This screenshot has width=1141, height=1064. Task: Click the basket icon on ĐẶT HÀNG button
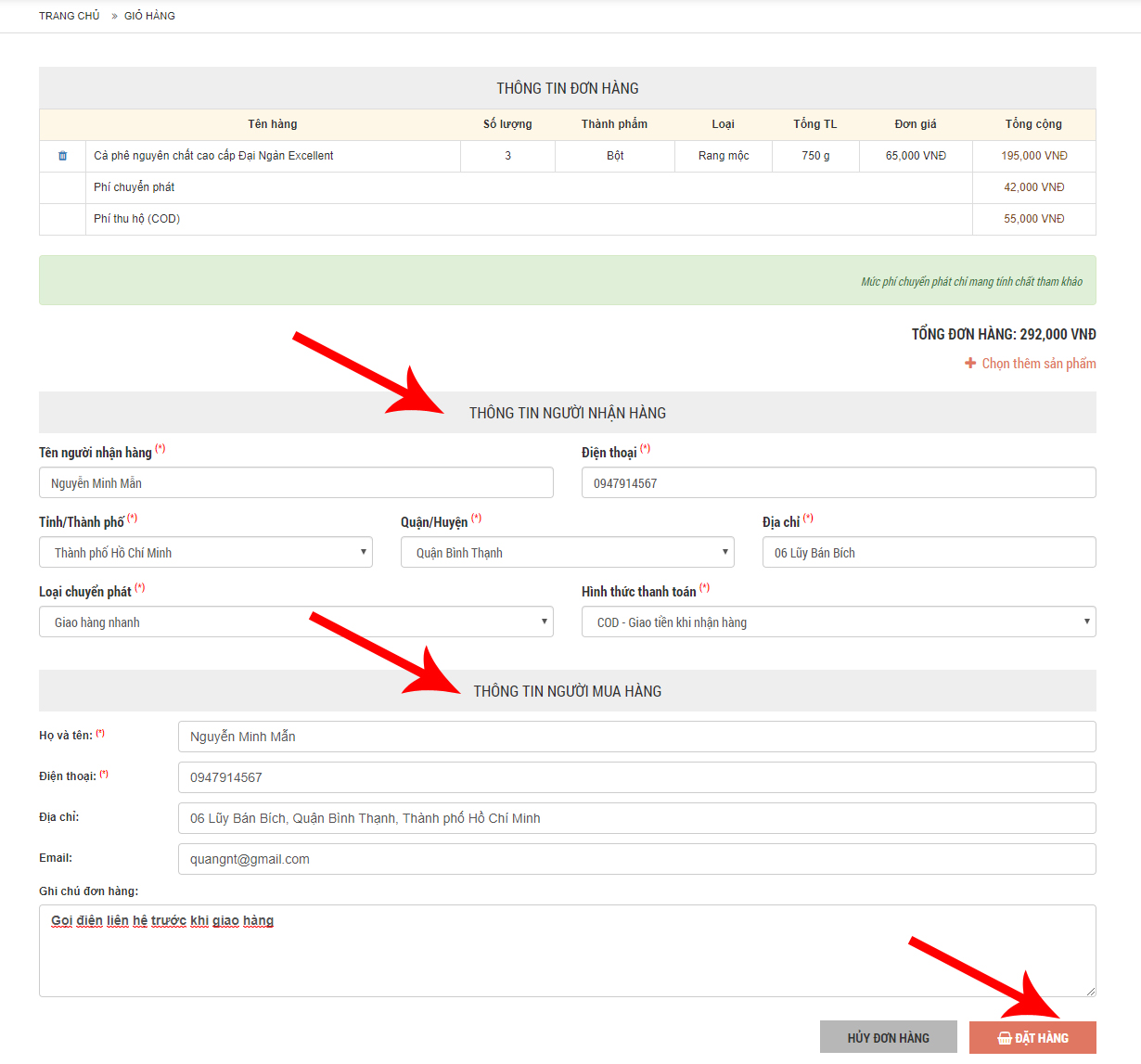click(x=1004, y=1038)
